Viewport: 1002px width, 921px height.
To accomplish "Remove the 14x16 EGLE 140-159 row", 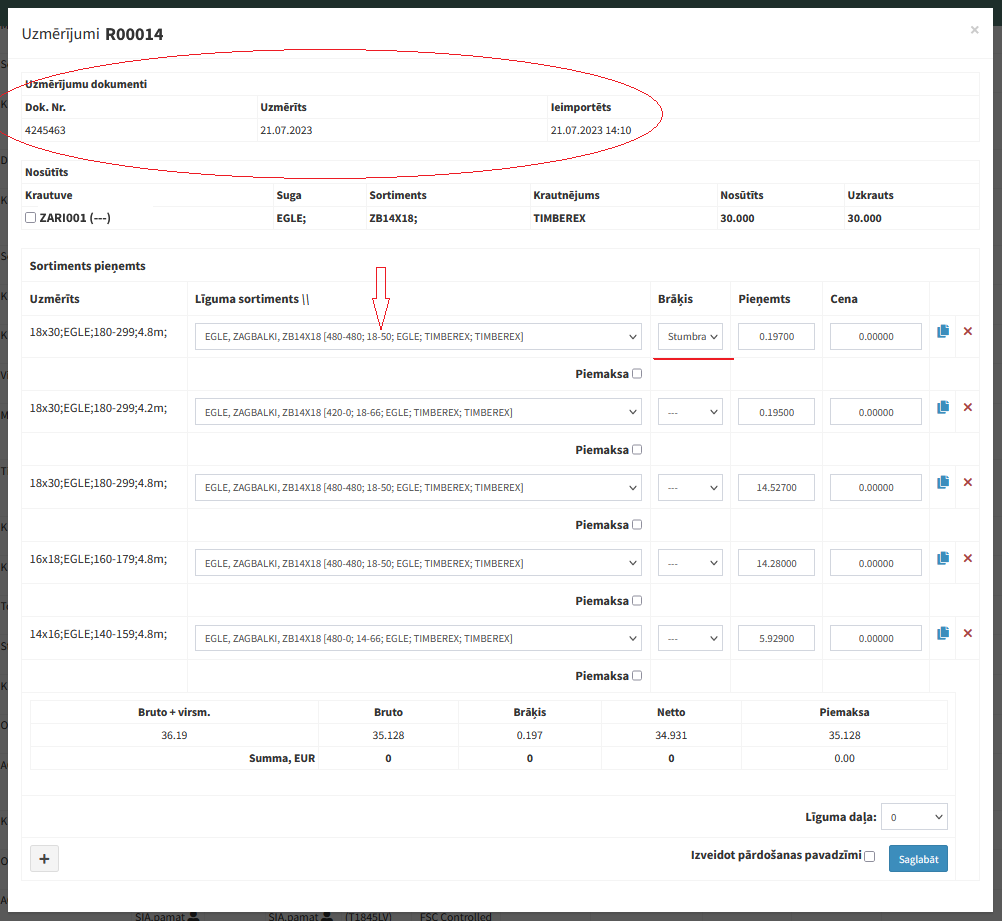I will coord(967,633).
